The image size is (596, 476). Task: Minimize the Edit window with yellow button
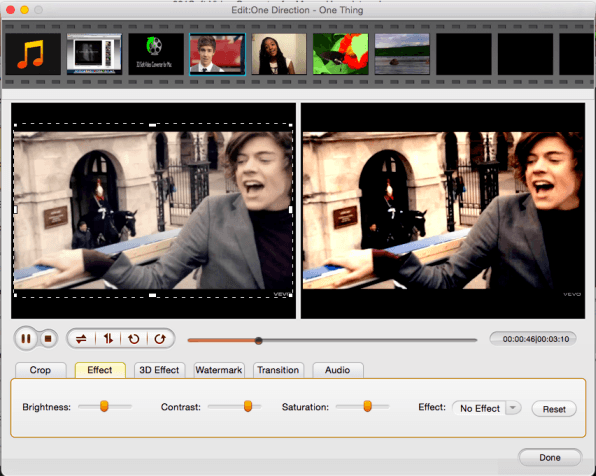pos(25,10)
